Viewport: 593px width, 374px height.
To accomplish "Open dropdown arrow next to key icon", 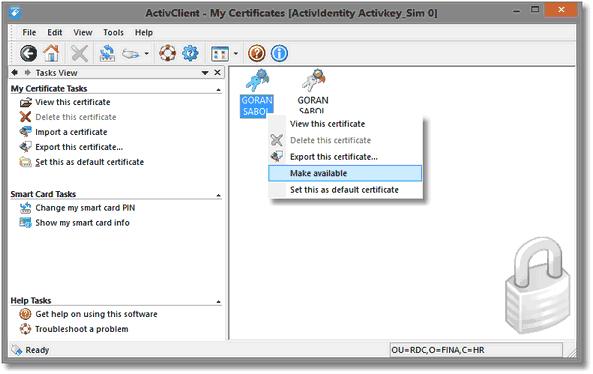I will (146, 53).
